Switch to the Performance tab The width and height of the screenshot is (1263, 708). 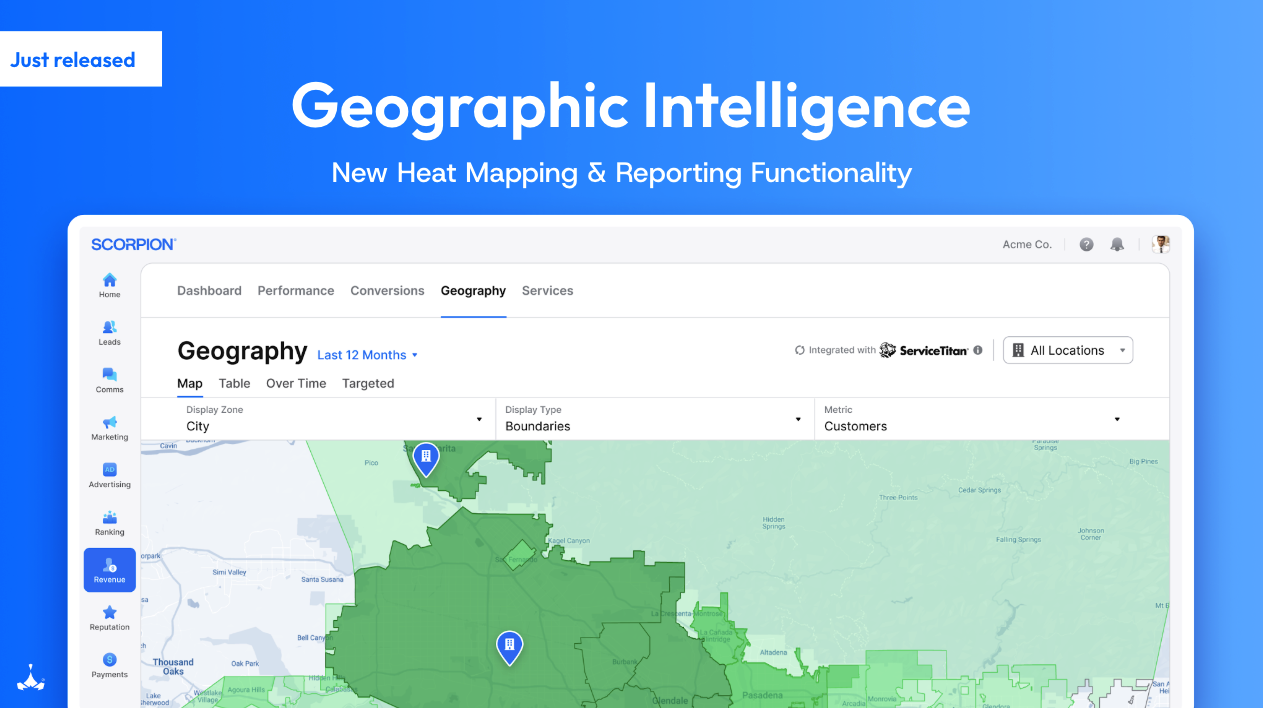296,291
